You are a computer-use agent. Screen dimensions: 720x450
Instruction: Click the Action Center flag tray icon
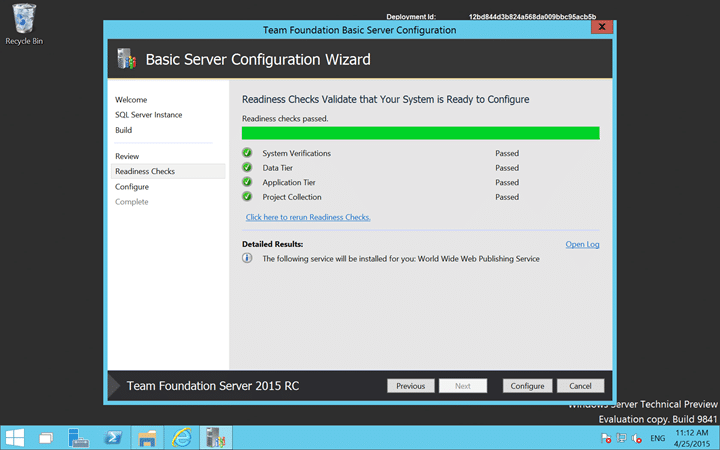tap(606, 438)
